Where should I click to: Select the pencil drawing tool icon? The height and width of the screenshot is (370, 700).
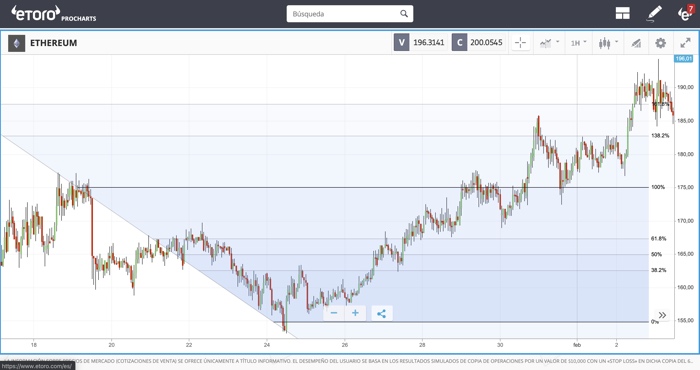point(654,13)
